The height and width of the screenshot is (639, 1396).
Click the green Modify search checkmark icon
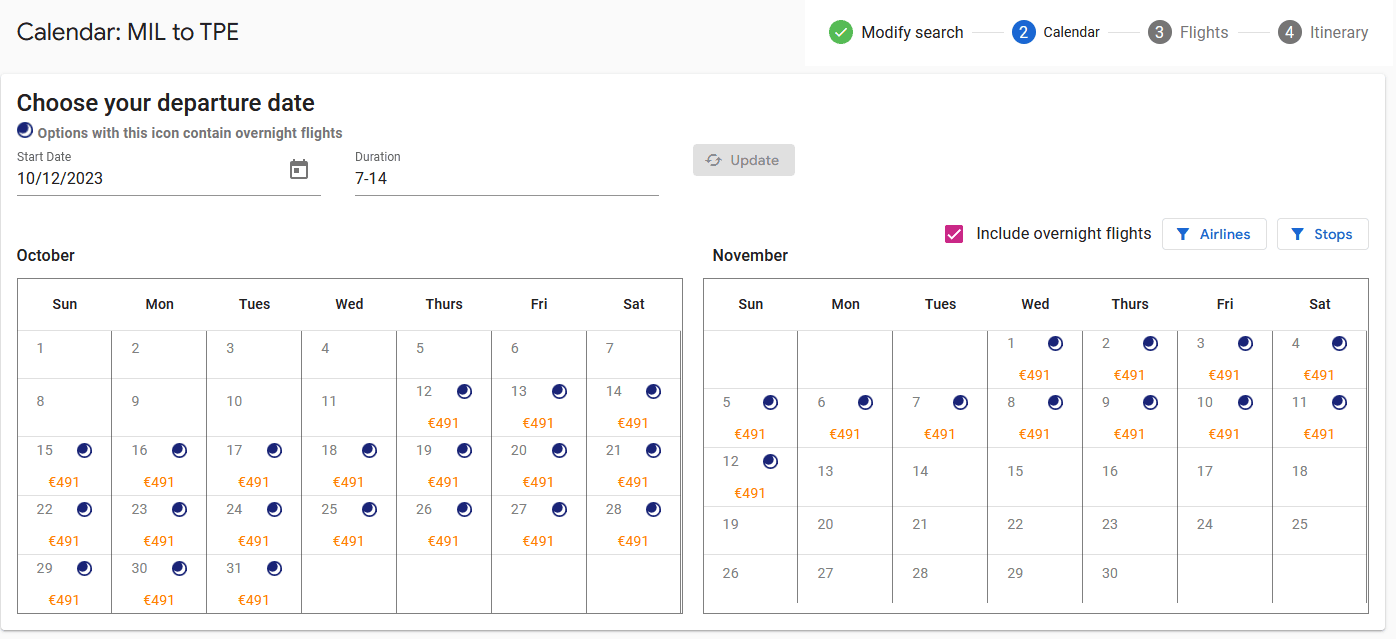[841, 32]
